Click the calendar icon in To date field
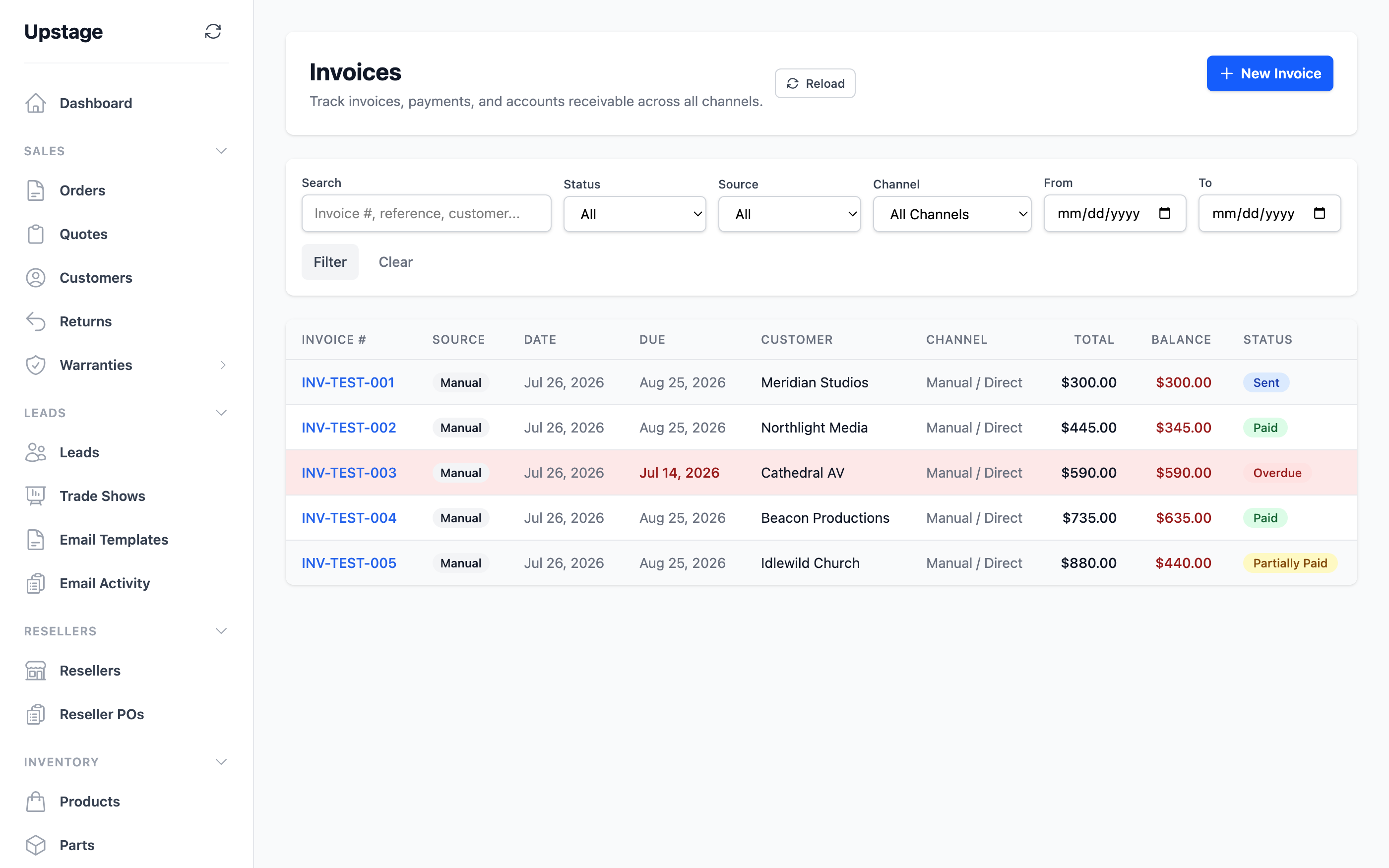The height and width of the screenshot is (868, 1389). (1320, 213)
